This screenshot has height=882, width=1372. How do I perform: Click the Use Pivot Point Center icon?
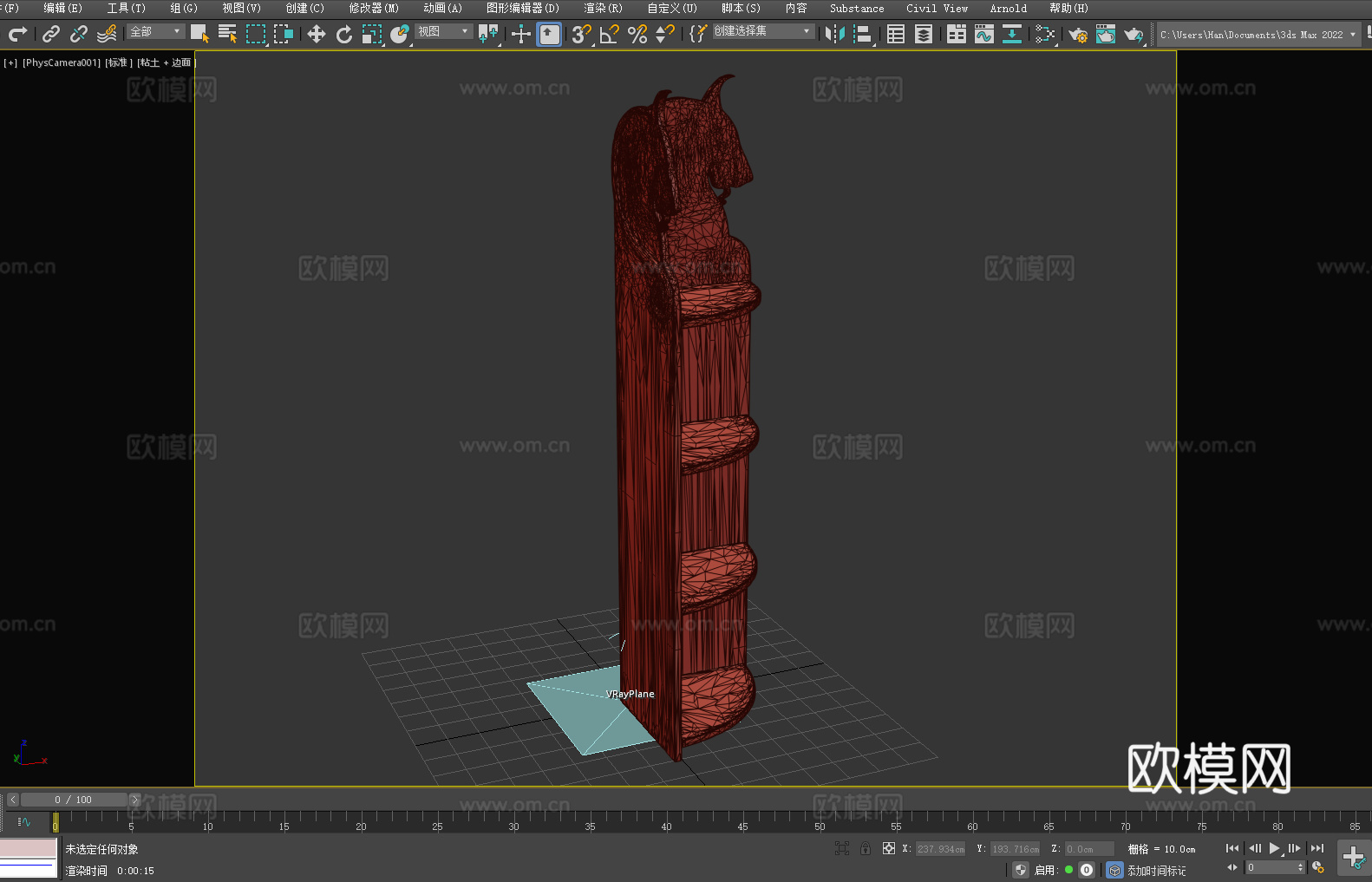(488, 34)
